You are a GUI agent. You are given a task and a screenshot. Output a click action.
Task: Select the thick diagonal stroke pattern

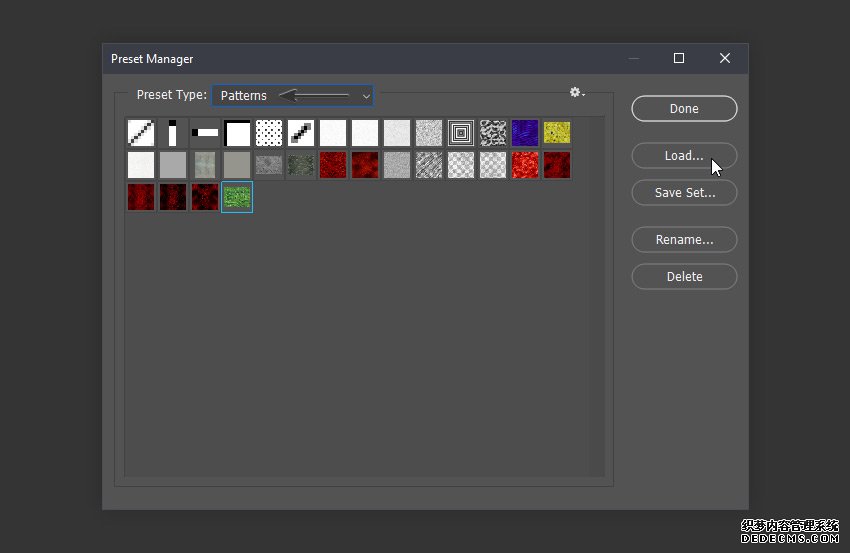tap(301, 133)
